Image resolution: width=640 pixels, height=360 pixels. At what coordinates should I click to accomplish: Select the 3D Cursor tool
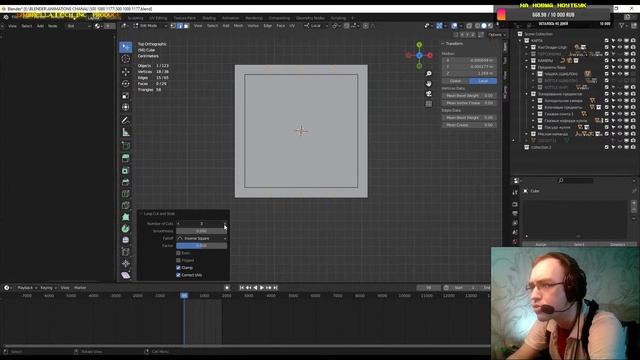pos(126,59)
